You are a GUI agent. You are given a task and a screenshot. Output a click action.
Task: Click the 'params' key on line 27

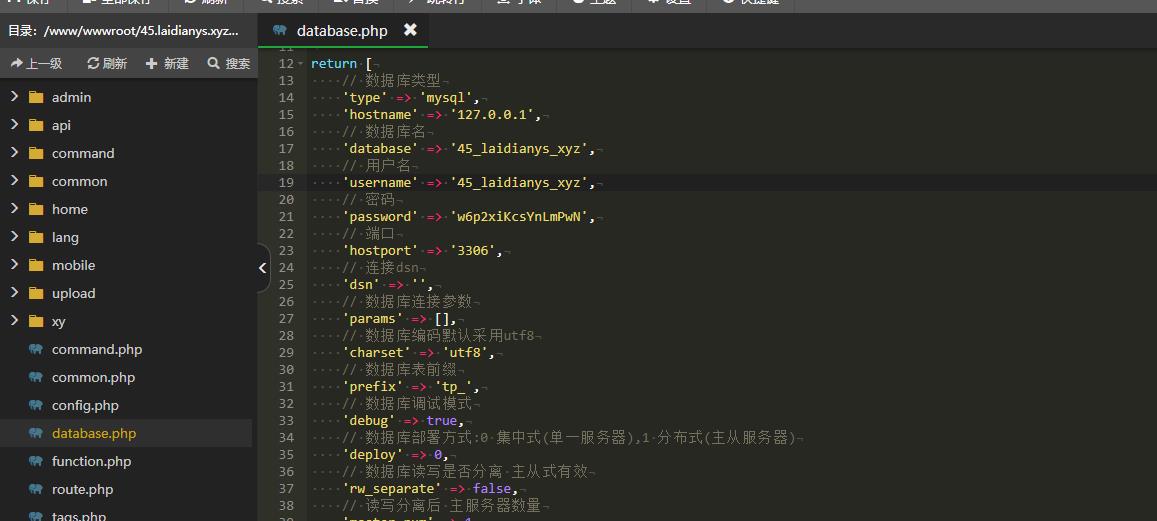tap(373, 319)
